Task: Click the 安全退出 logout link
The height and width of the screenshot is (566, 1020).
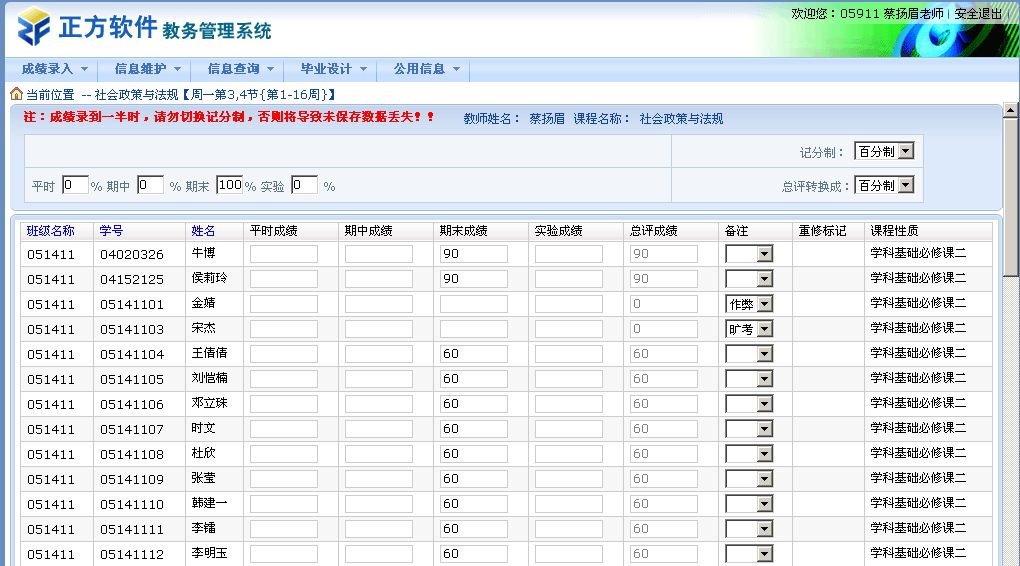Action: [978, 14]
